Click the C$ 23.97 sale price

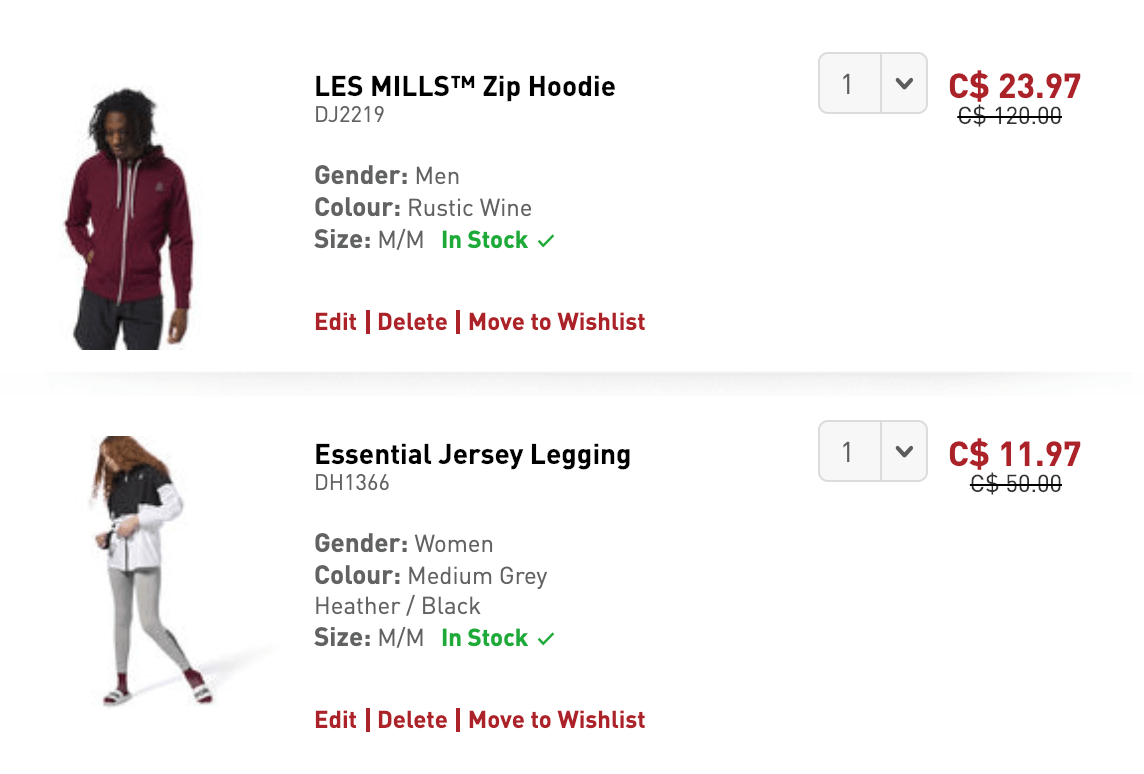[1014, 87]
